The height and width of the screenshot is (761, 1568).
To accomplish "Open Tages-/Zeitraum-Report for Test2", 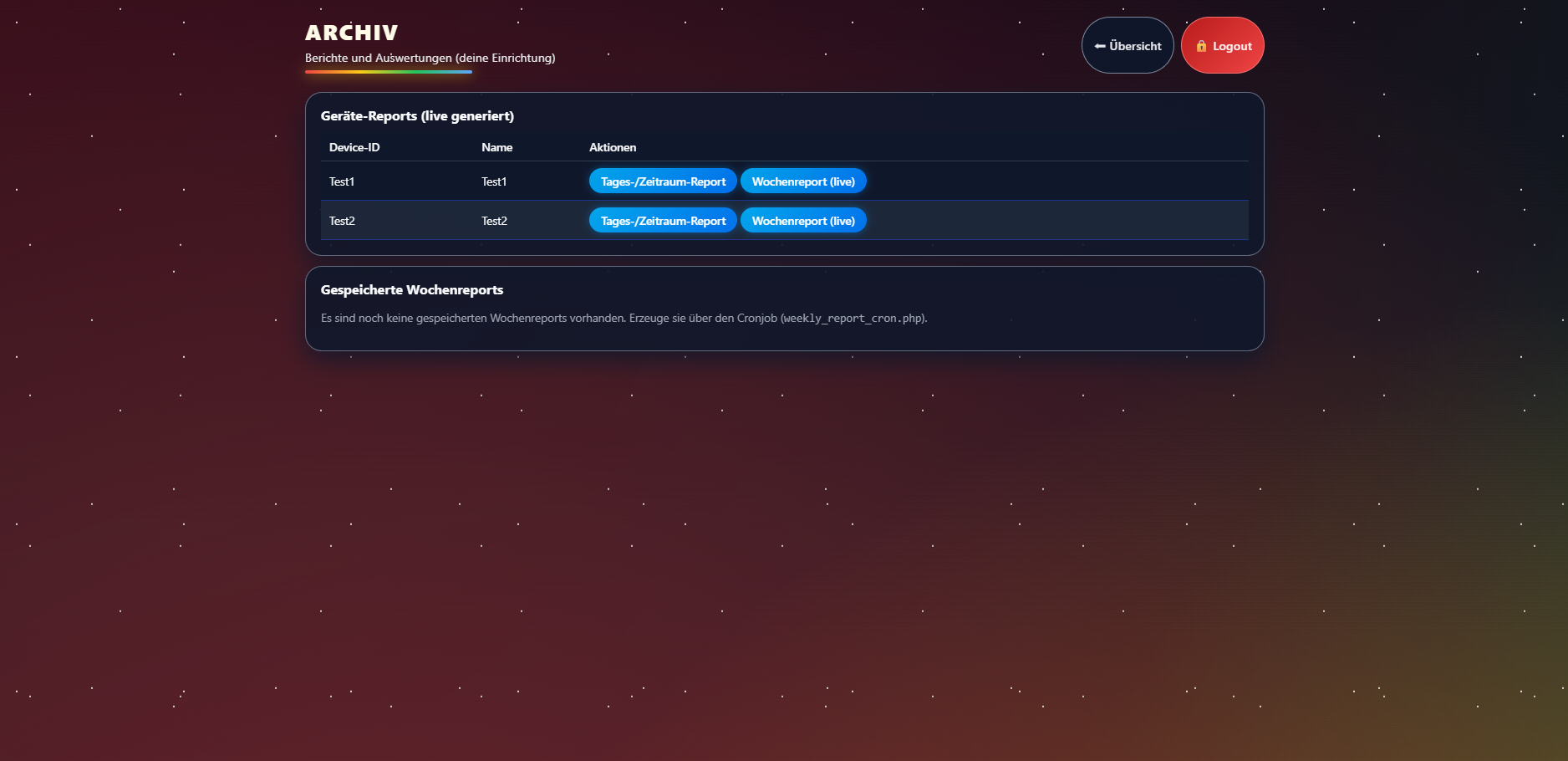I will pos(663,220).
